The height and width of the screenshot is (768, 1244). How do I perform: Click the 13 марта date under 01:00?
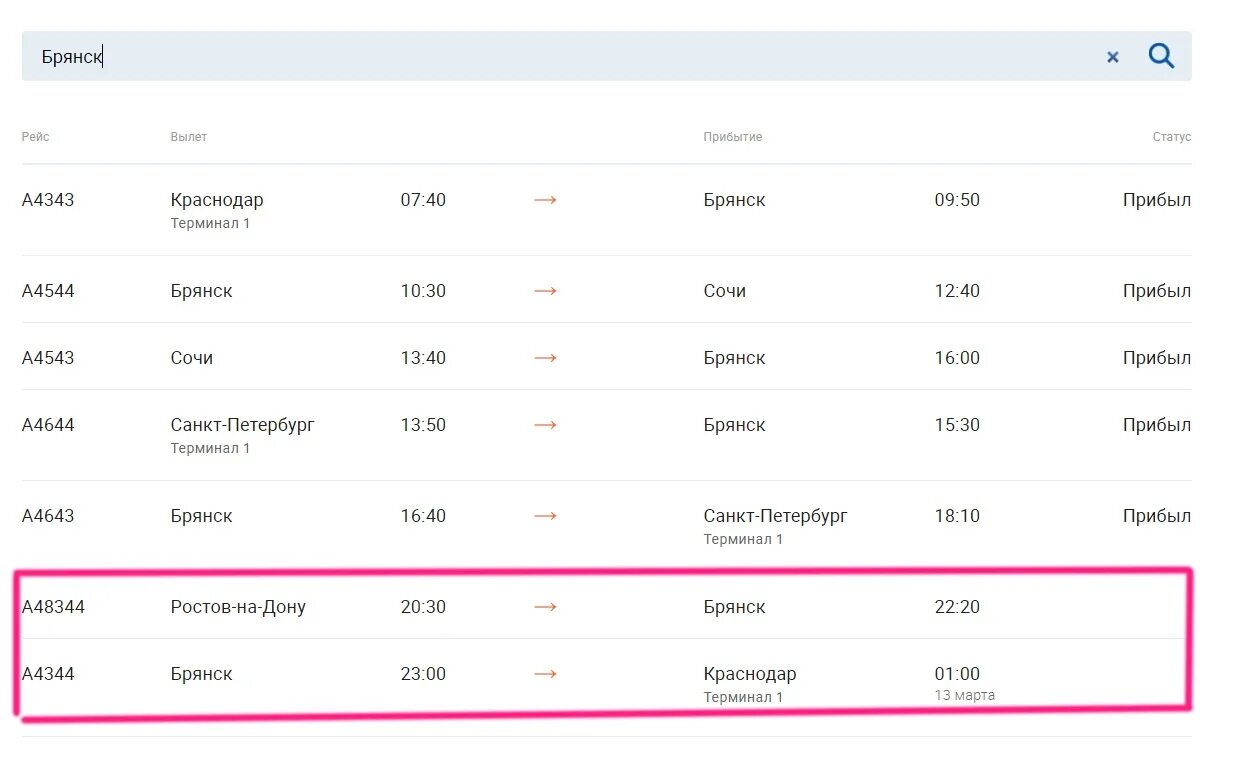pyautogui.click(x=965, y=695)
